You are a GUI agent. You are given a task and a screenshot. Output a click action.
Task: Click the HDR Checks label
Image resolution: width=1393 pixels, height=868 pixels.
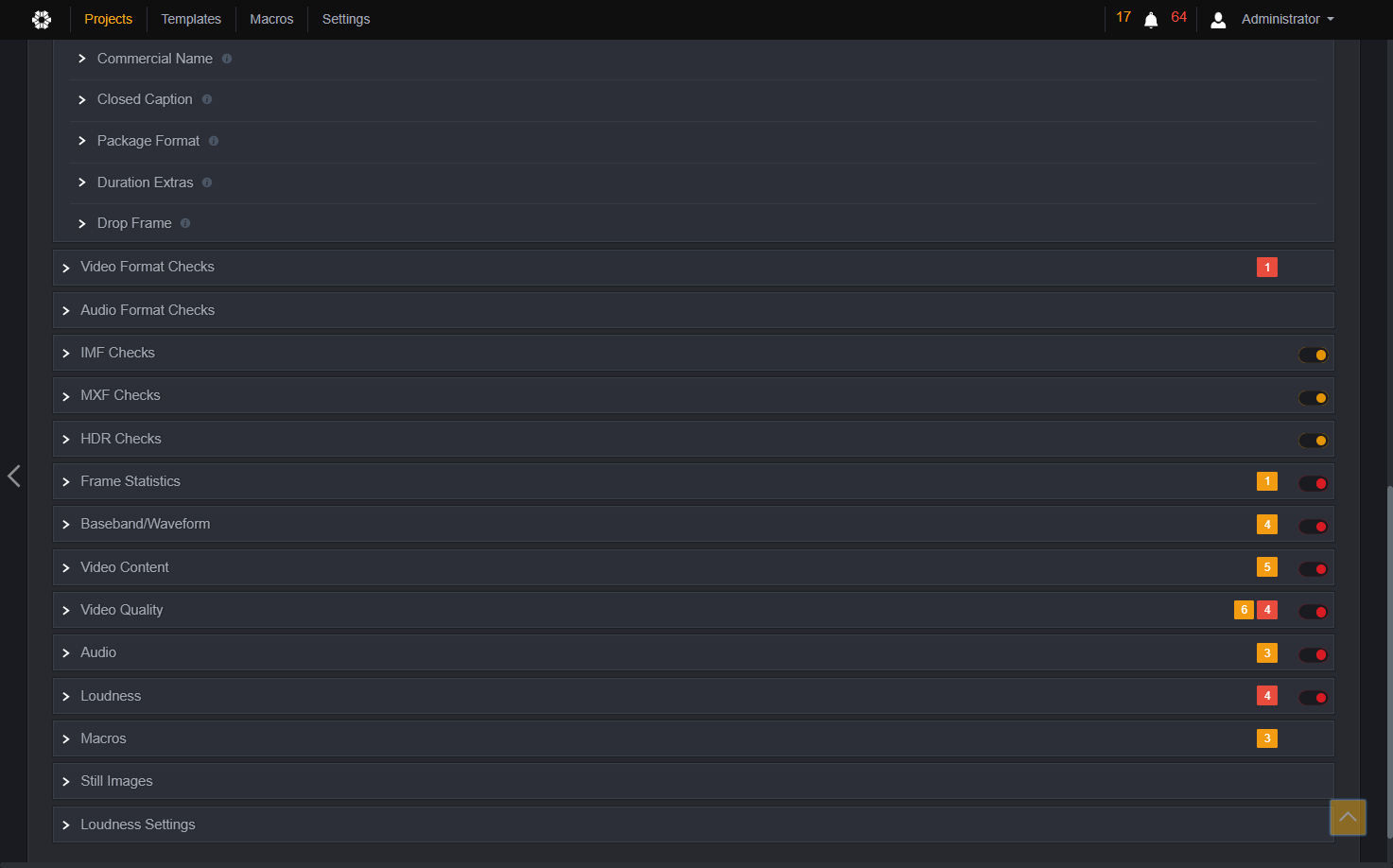click(121, 439)
